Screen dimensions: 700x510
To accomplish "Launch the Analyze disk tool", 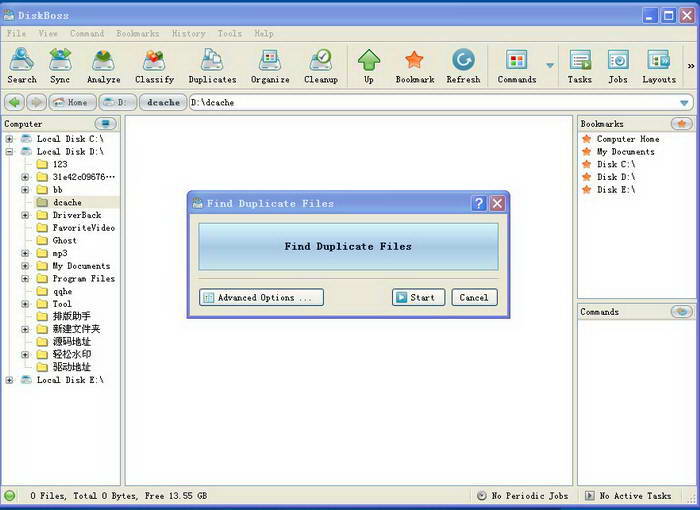I will pos(103,66).
